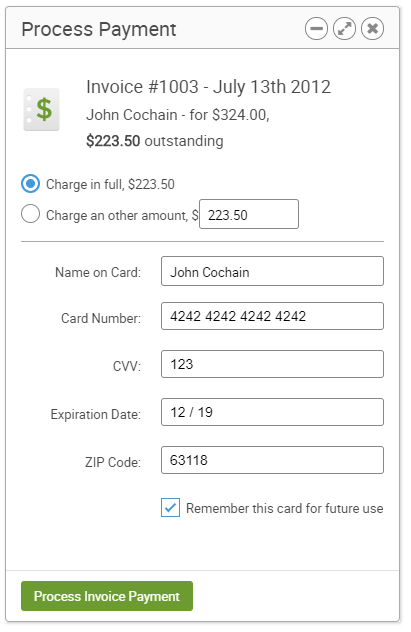This screenshot has width=411, height=632.
Task: Click the Invoice #1003 heading
Action: (208, 87)
